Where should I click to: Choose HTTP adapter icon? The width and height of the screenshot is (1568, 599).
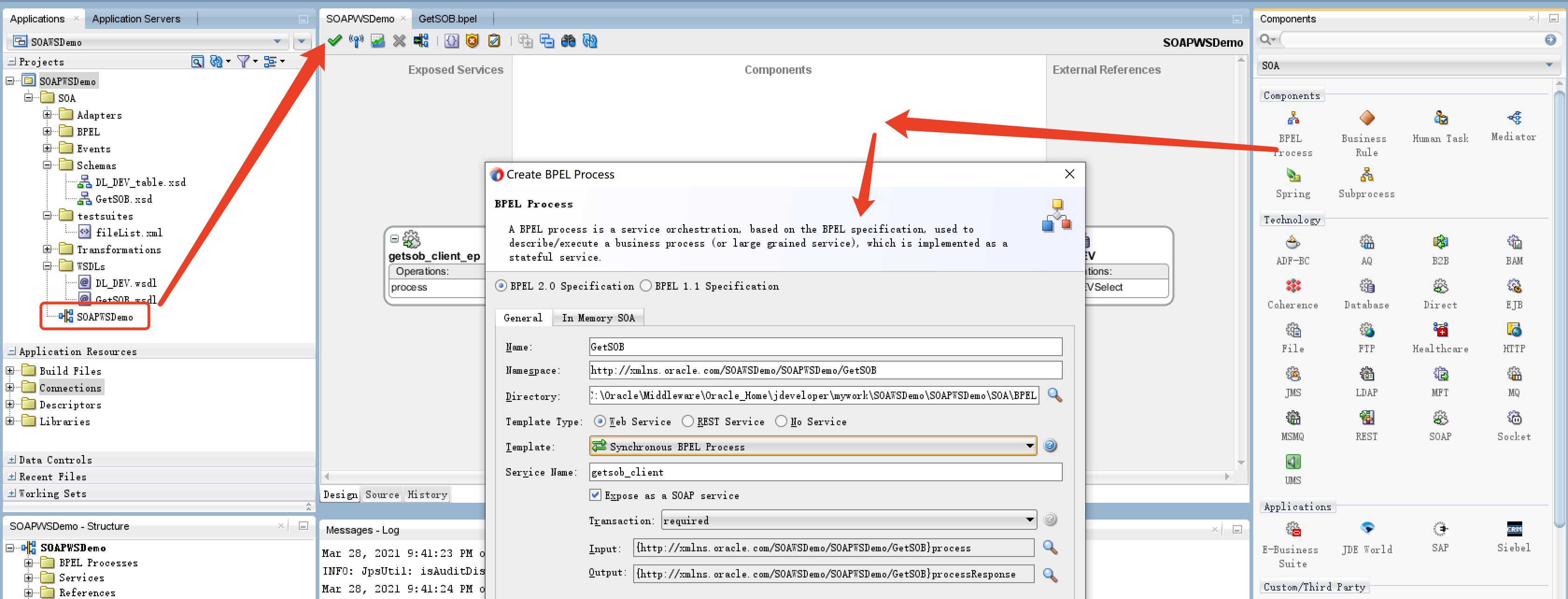[x=1514, y=330]
